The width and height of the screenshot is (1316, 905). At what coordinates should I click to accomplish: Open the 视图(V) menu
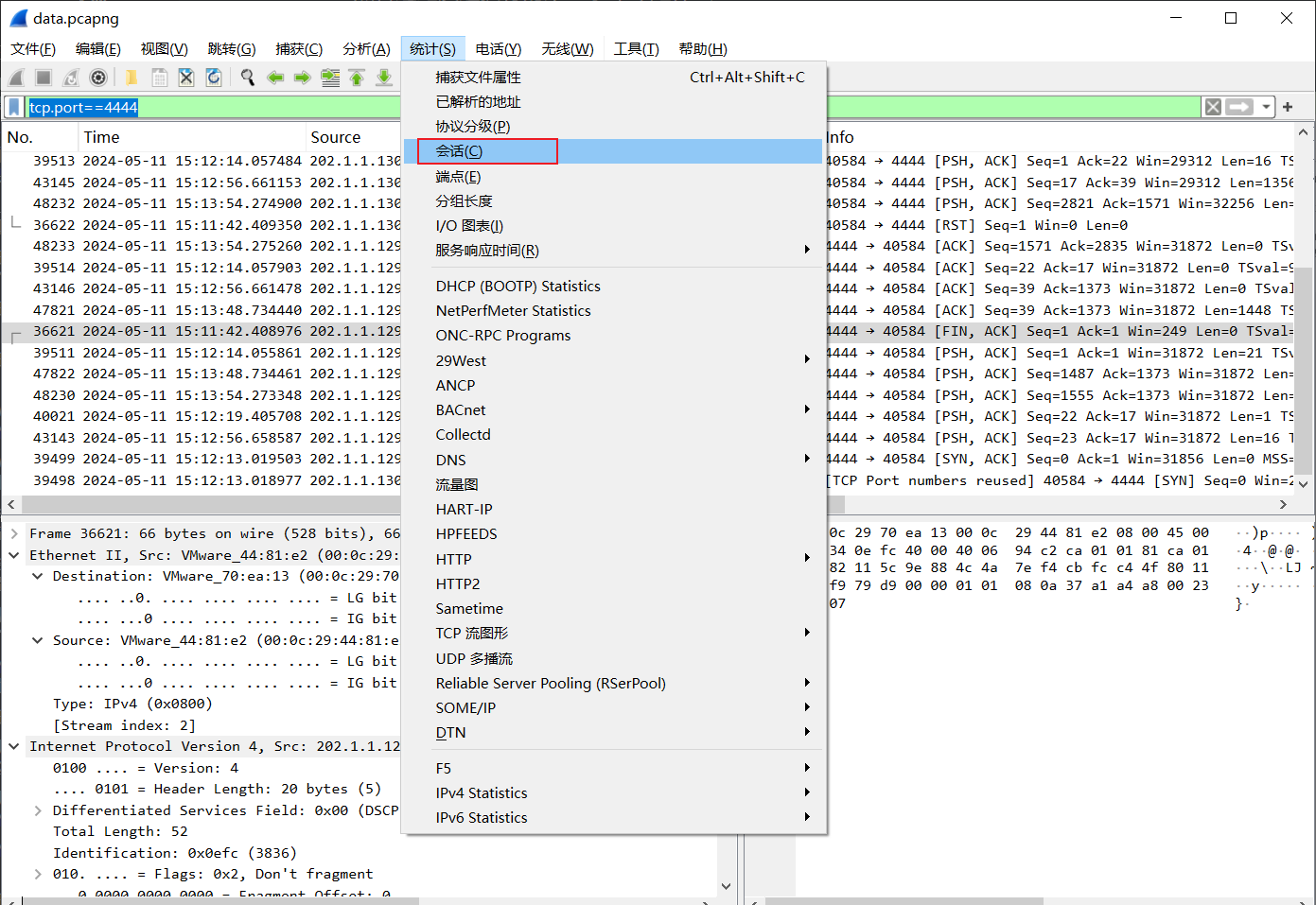coord(165,49)
